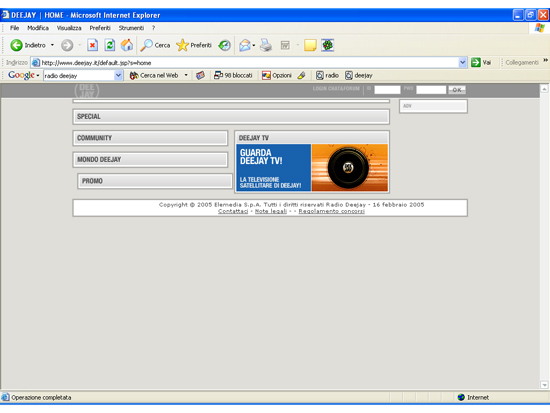Open the Visualizza menu
Image resolution: width=550 pixels, height=413 pixels.
(x=69, y=28)
